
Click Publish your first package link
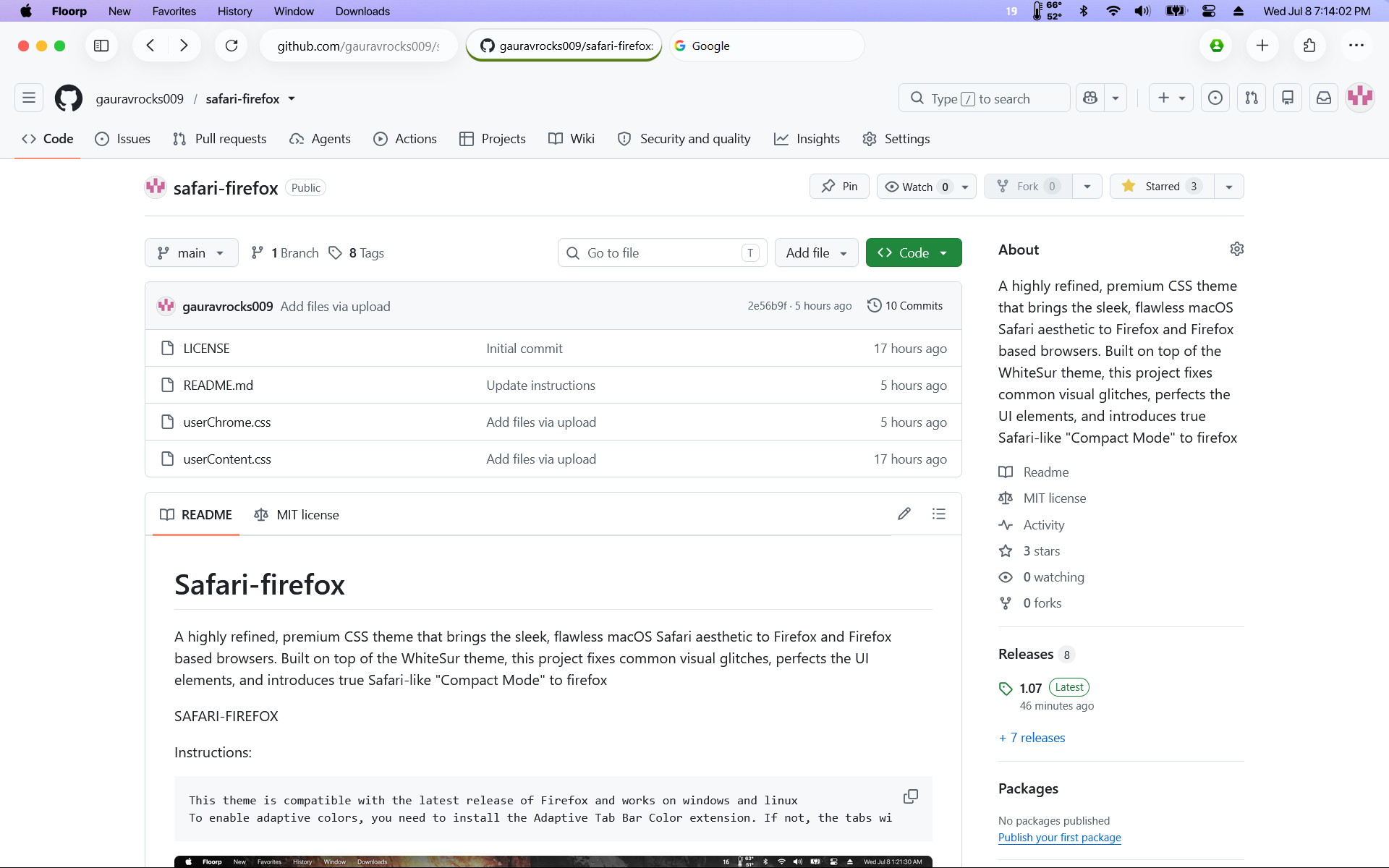tap(1059, 837)
